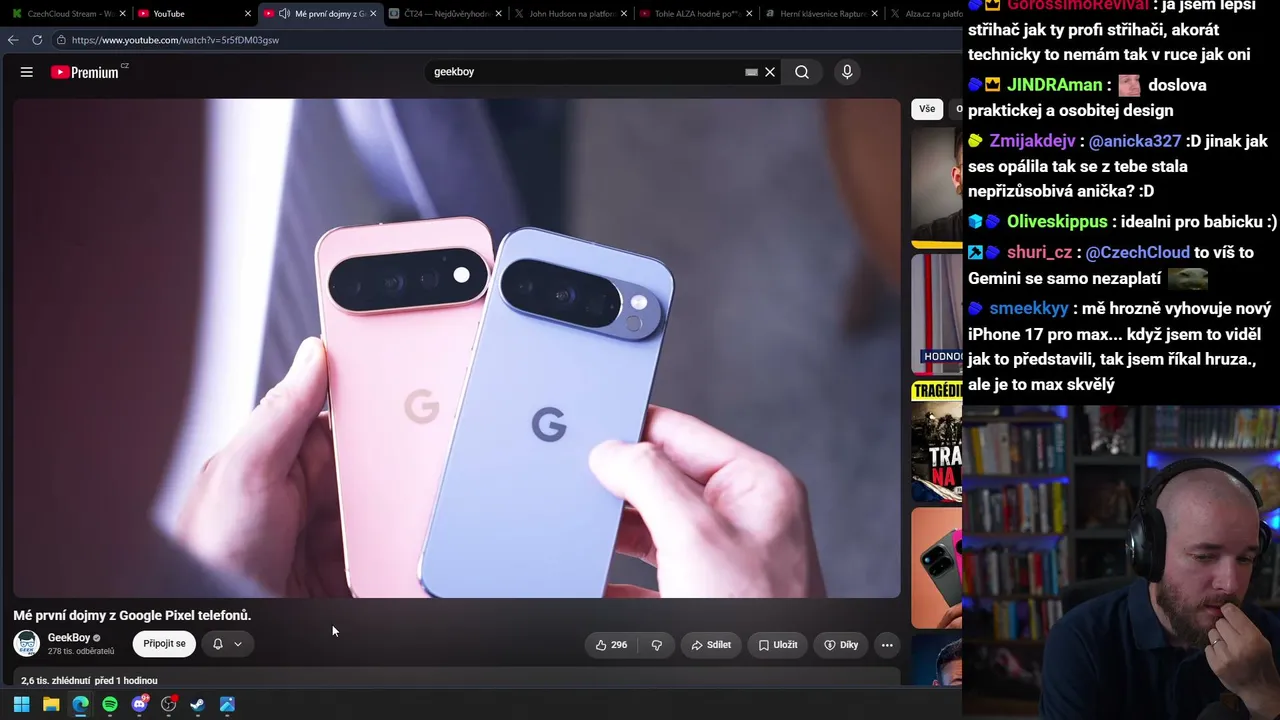Click the Google Pixel video player

457,348
